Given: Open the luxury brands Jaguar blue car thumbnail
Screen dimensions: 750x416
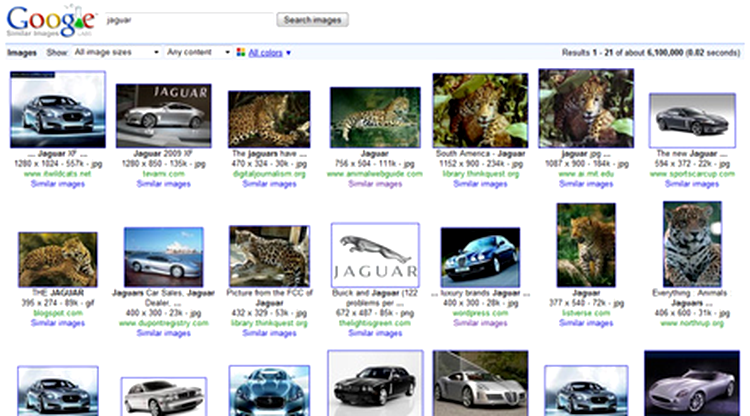Looking at the screenshot, I should click(480, 257).
